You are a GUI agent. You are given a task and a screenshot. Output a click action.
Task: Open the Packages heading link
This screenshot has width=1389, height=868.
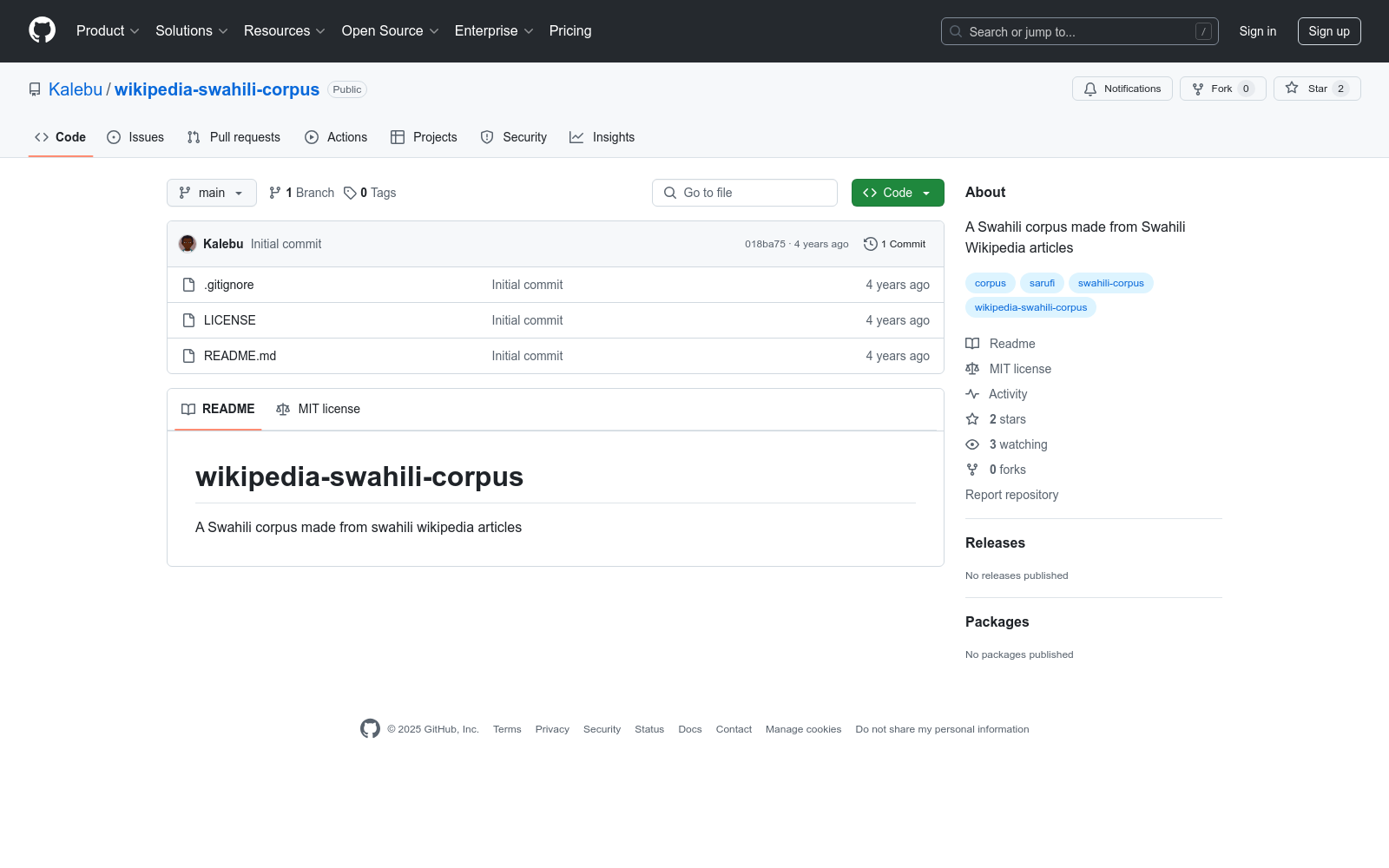pyautogui.click(x=997, y=621)
